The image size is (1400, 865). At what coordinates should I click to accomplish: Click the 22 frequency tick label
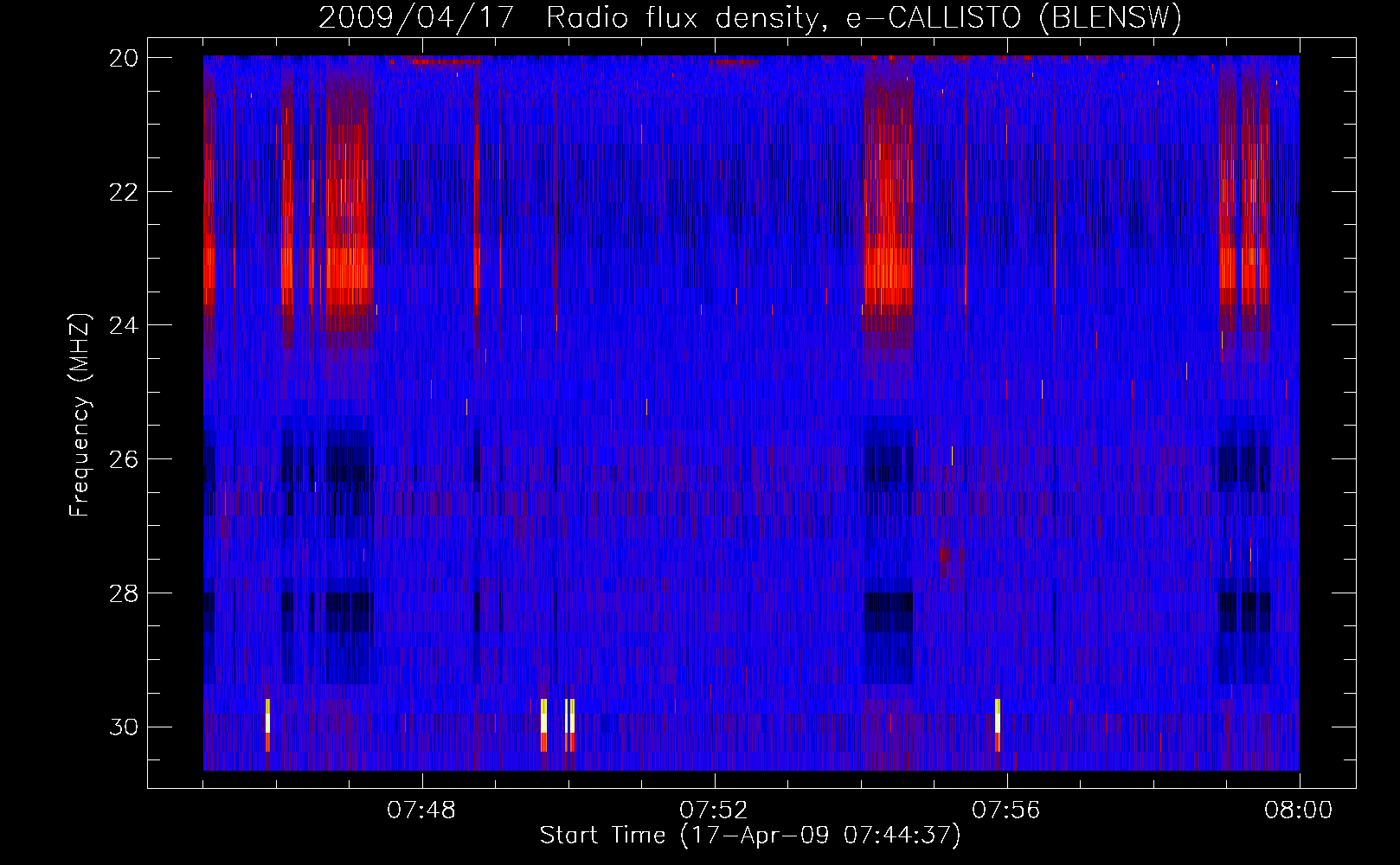click(x=124, y=192)
